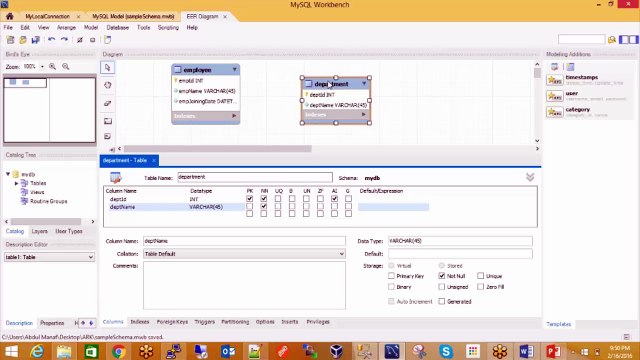Open the Templates tab link

(559, 324)
